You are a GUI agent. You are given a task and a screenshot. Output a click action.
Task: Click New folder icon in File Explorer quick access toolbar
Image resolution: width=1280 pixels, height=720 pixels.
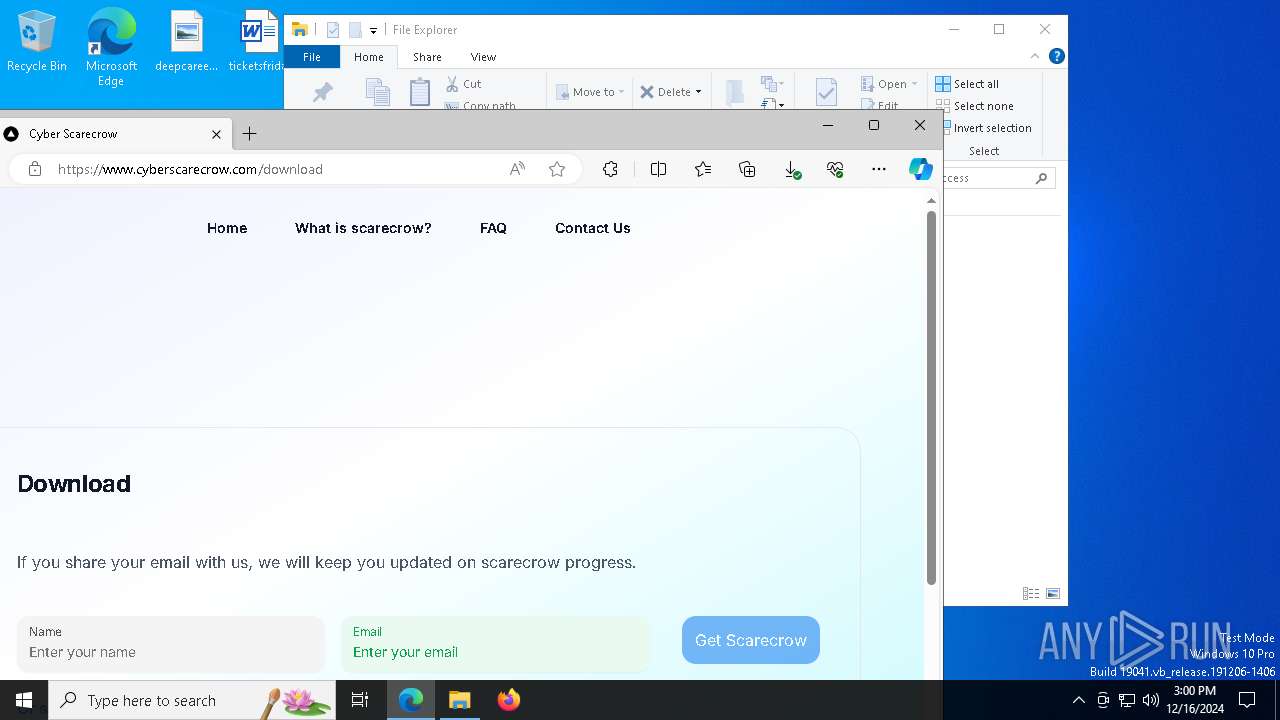coord(355,30)
